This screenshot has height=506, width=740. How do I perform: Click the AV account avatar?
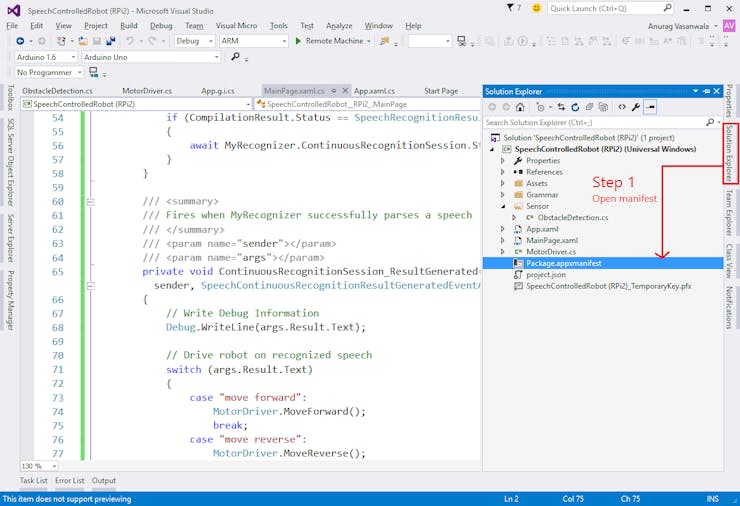click(729, 25)
